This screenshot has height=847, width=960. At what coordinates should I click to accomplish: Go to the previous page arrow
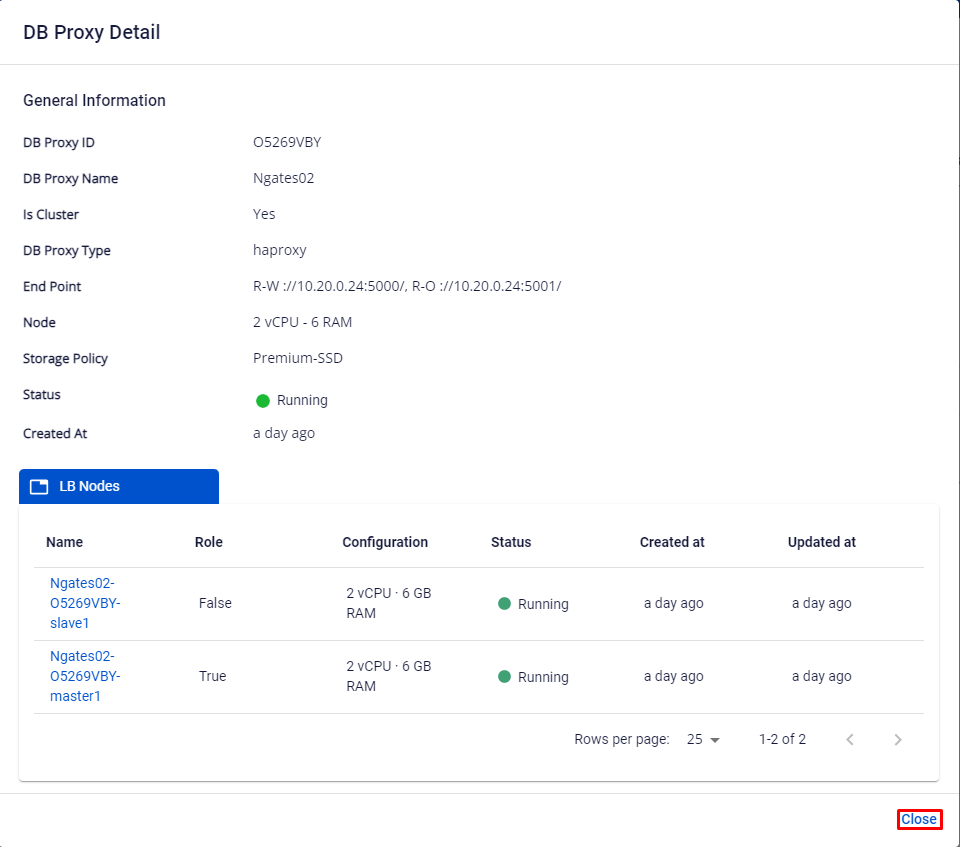coord(850,740)
